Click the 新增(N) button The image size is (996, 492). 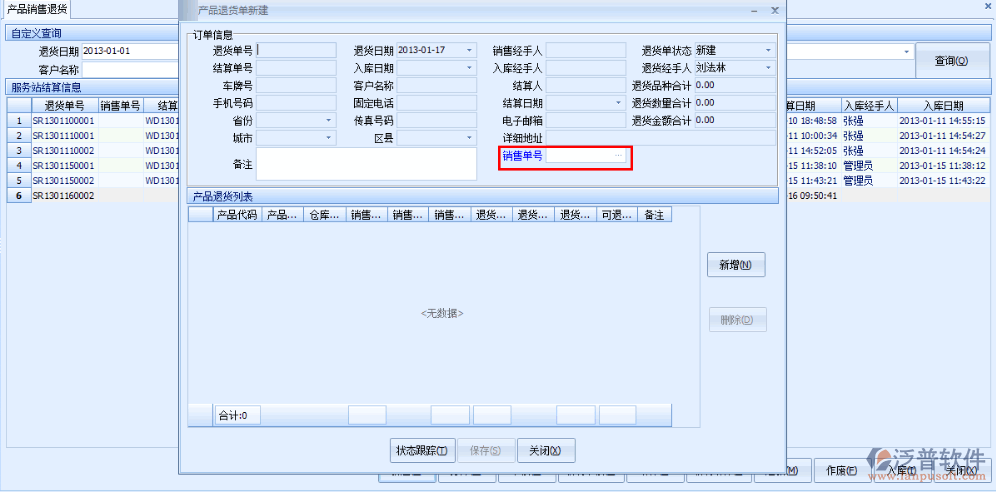click(x=736, y=265)
